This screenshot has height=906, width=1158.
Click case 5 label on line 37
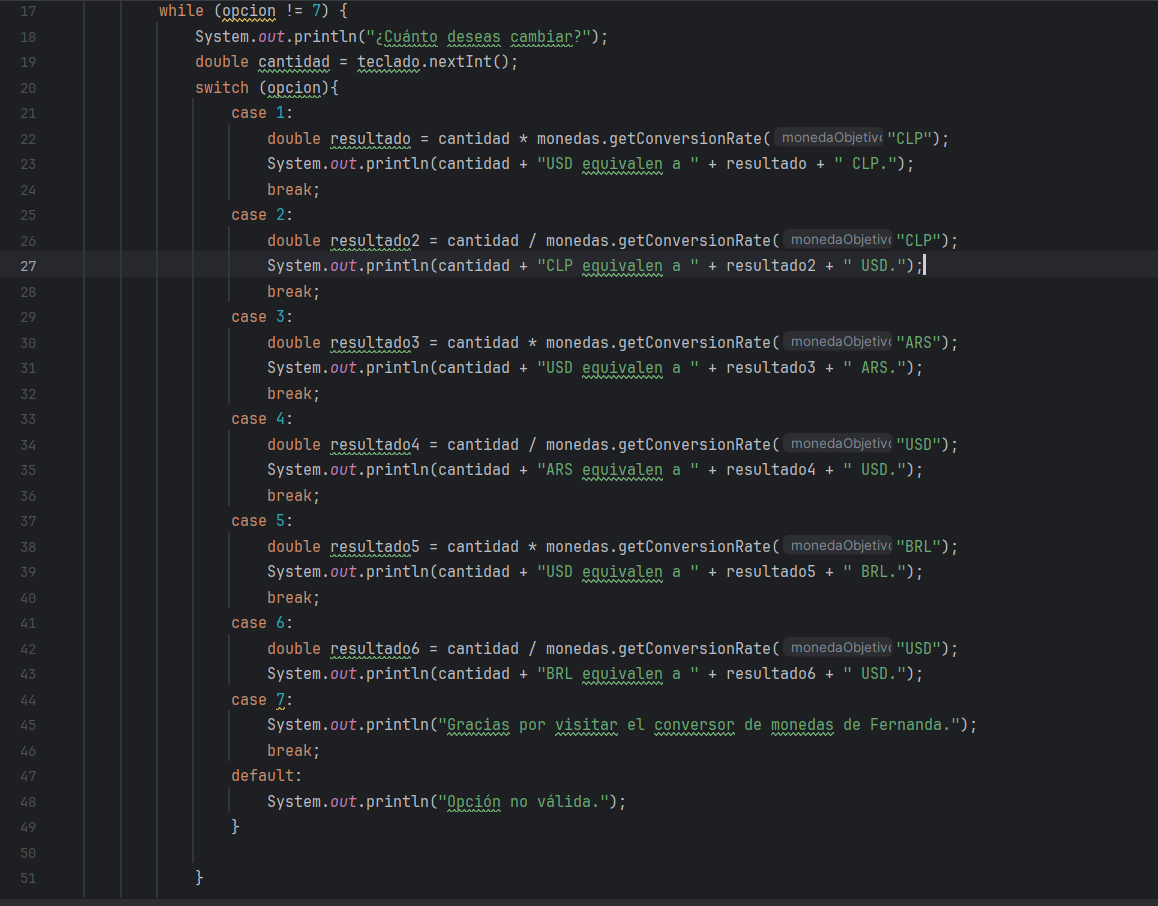point(261,521)
